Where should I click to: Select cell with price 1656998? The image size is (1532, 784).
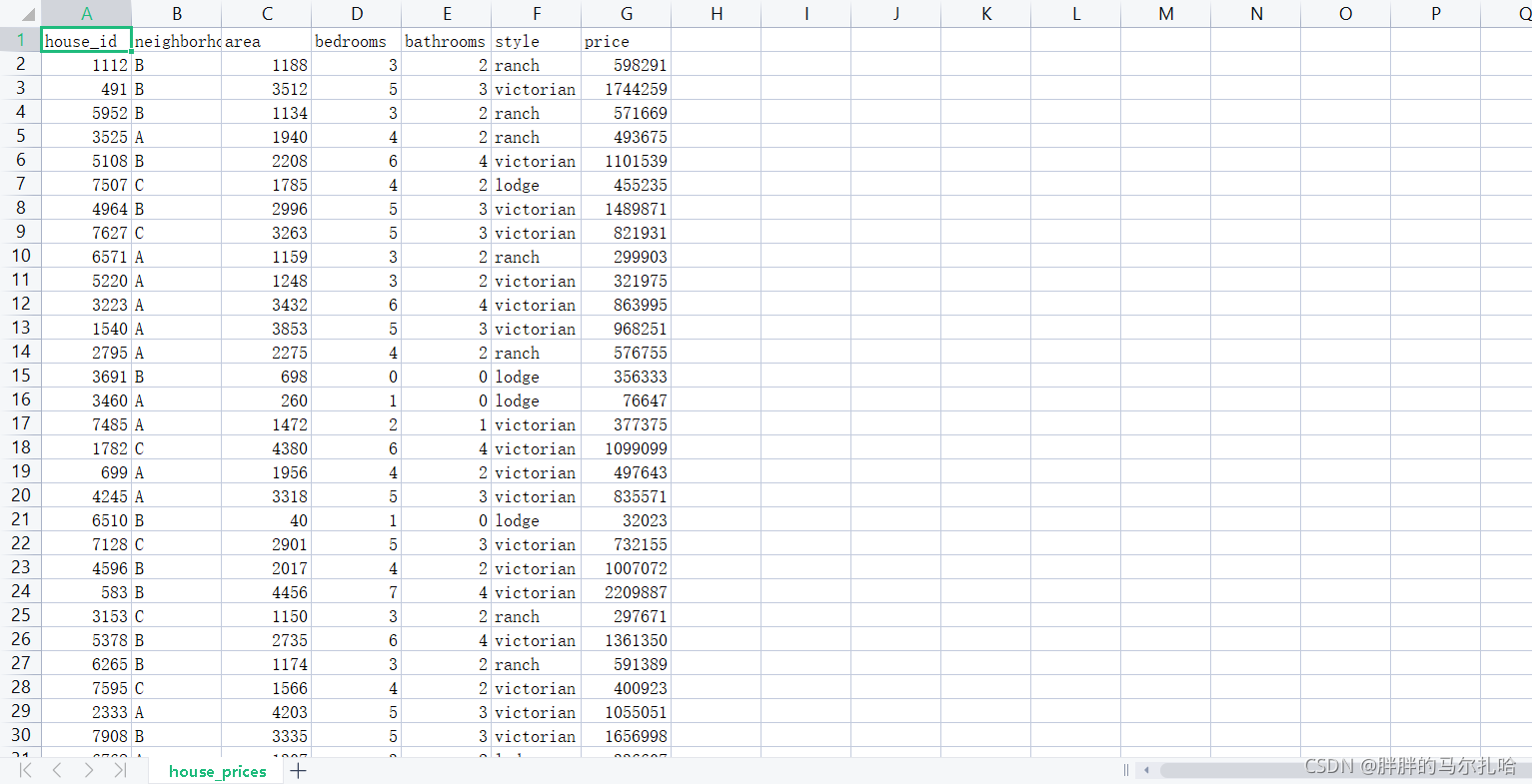(x=627, y=736)
